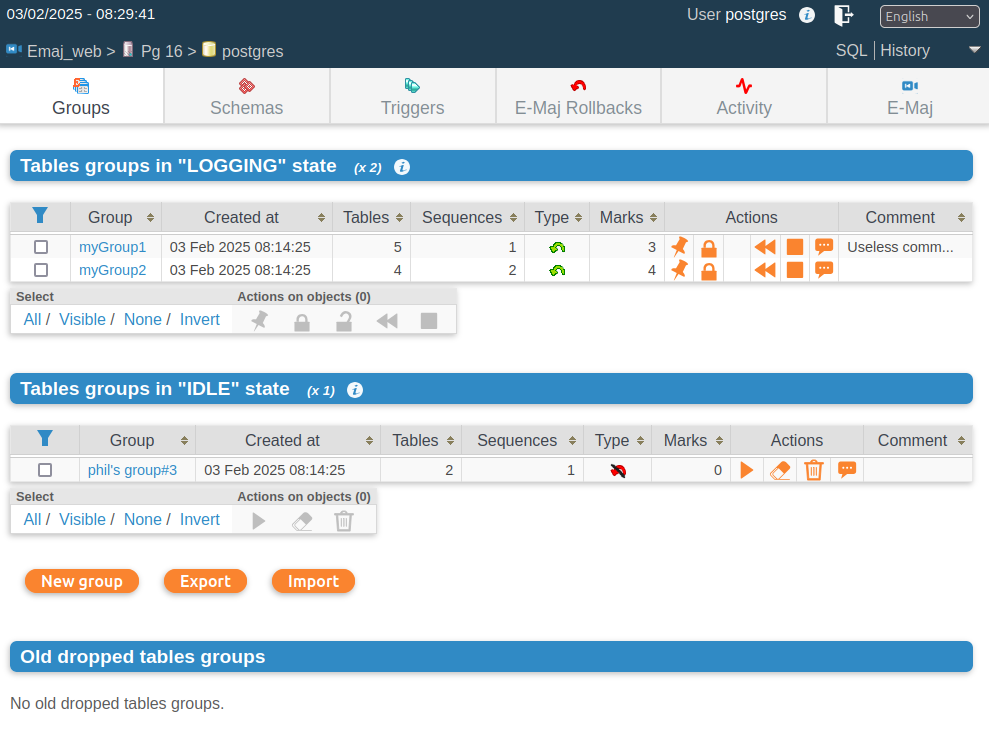Edit comment for myGroup1
This screenshot has width=989, height=735.
pyautogui.click(x=824, y=247)
